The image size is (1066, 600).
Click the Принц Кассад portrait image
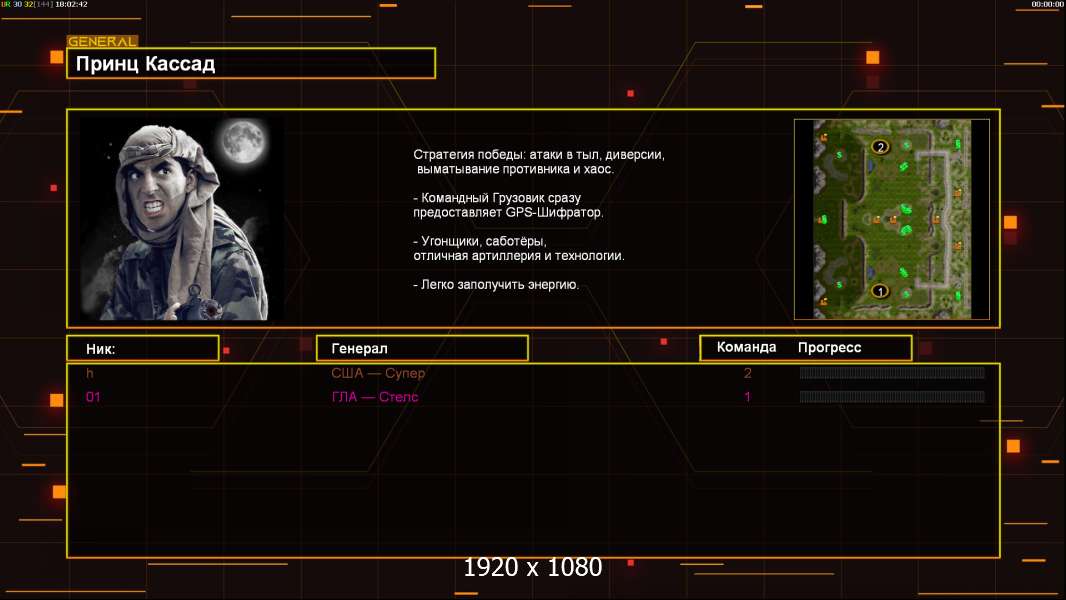point(182,218)
